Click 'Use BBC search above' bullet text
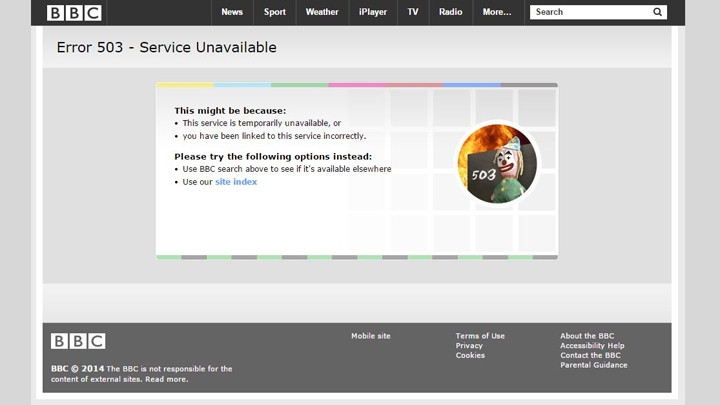The height and width of the screenshot is (405, 720). [x=287, y=169]
